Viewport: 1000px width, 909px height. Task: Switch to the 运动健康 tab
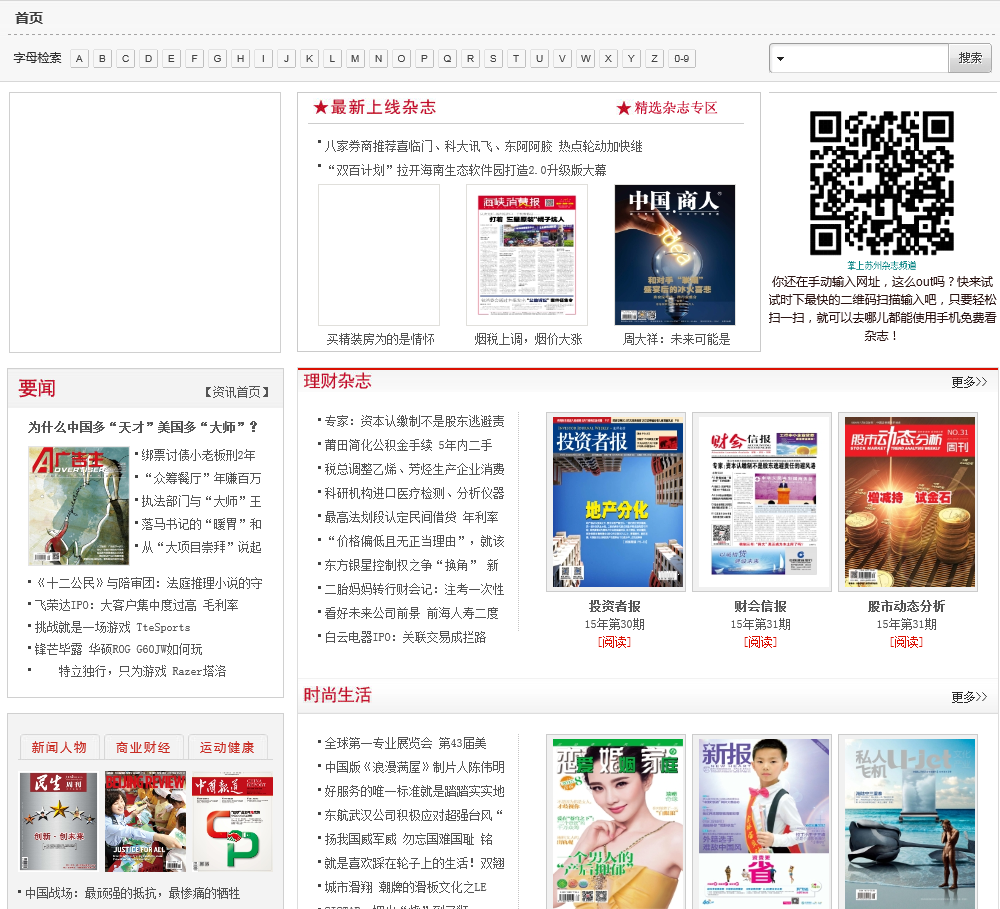click(227, 747)
